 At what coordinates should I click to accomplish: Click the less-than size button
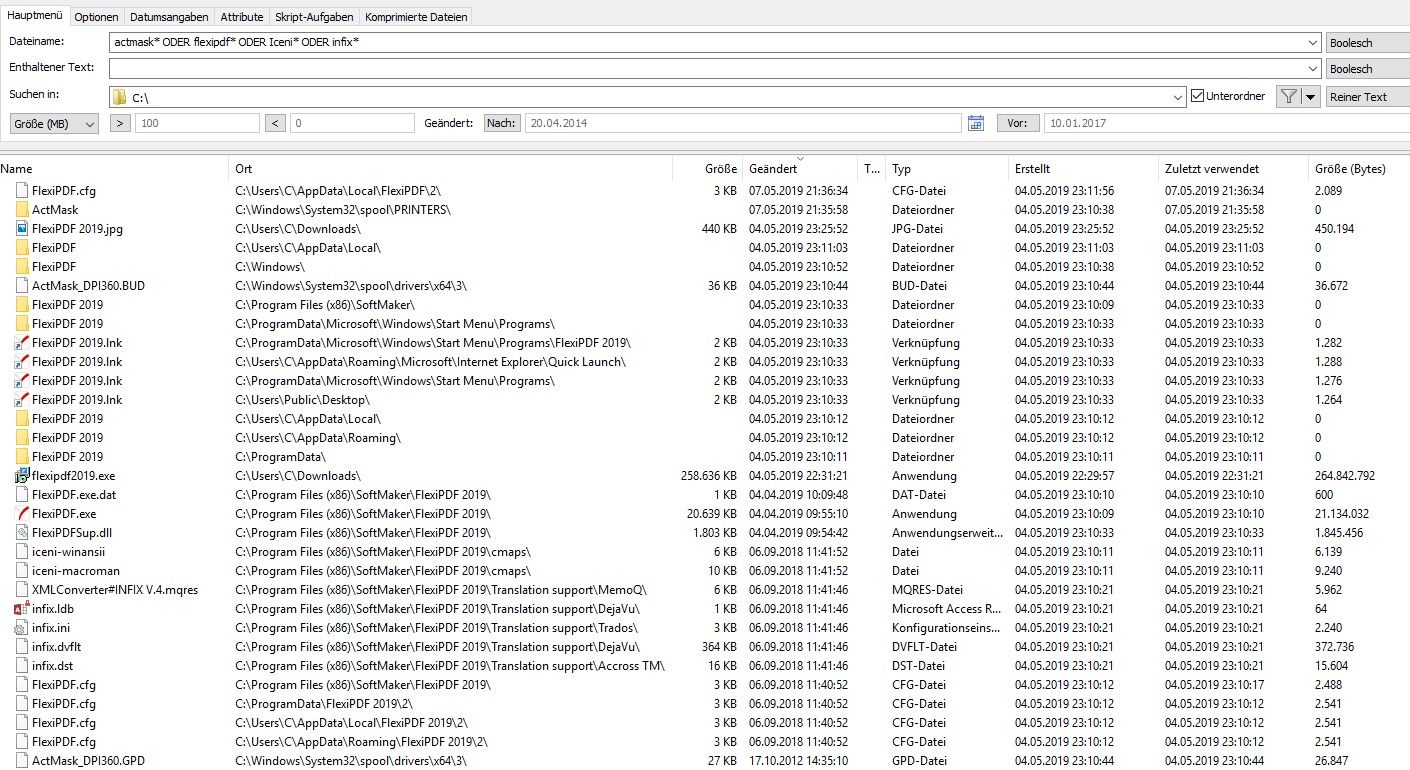[276, 123]
